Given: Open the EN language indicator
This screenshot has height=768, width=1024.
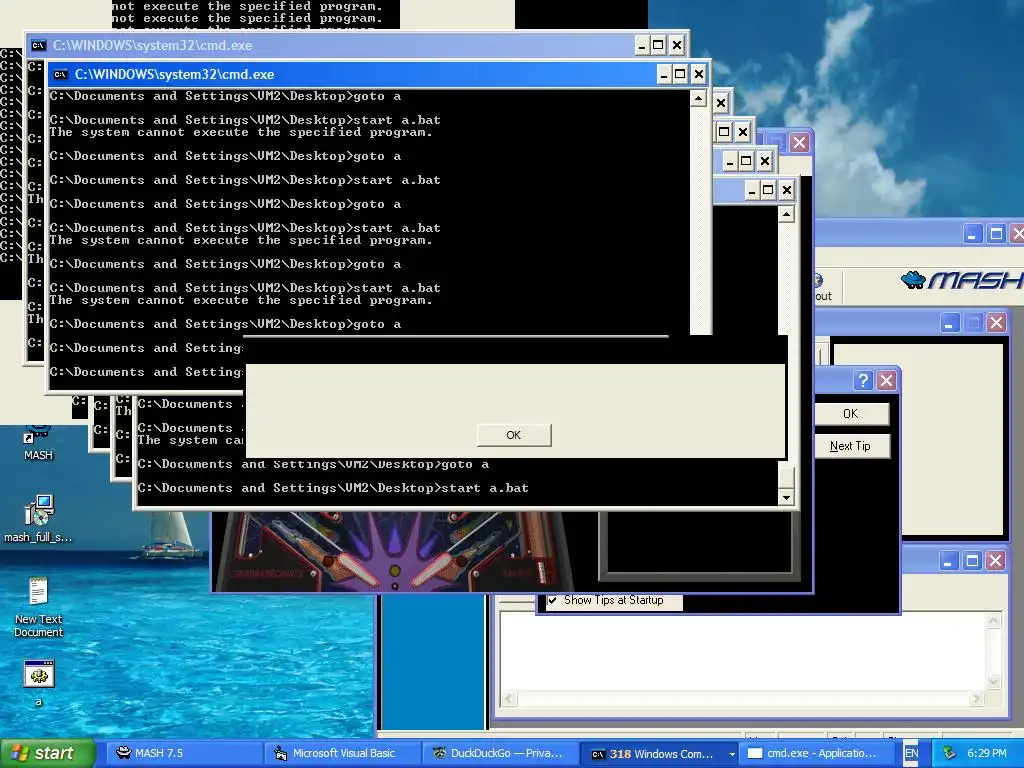Looking at the screenshot, I should coord(912,753).
